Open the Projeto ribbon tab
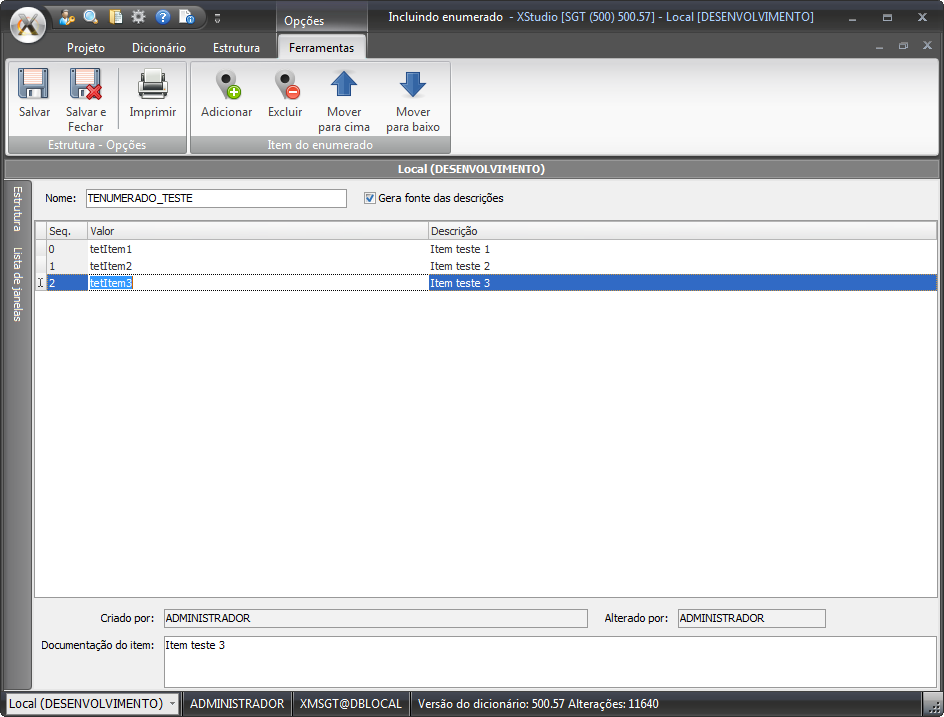The height and width of the screenshot is (717, 944). pos(85,48)
